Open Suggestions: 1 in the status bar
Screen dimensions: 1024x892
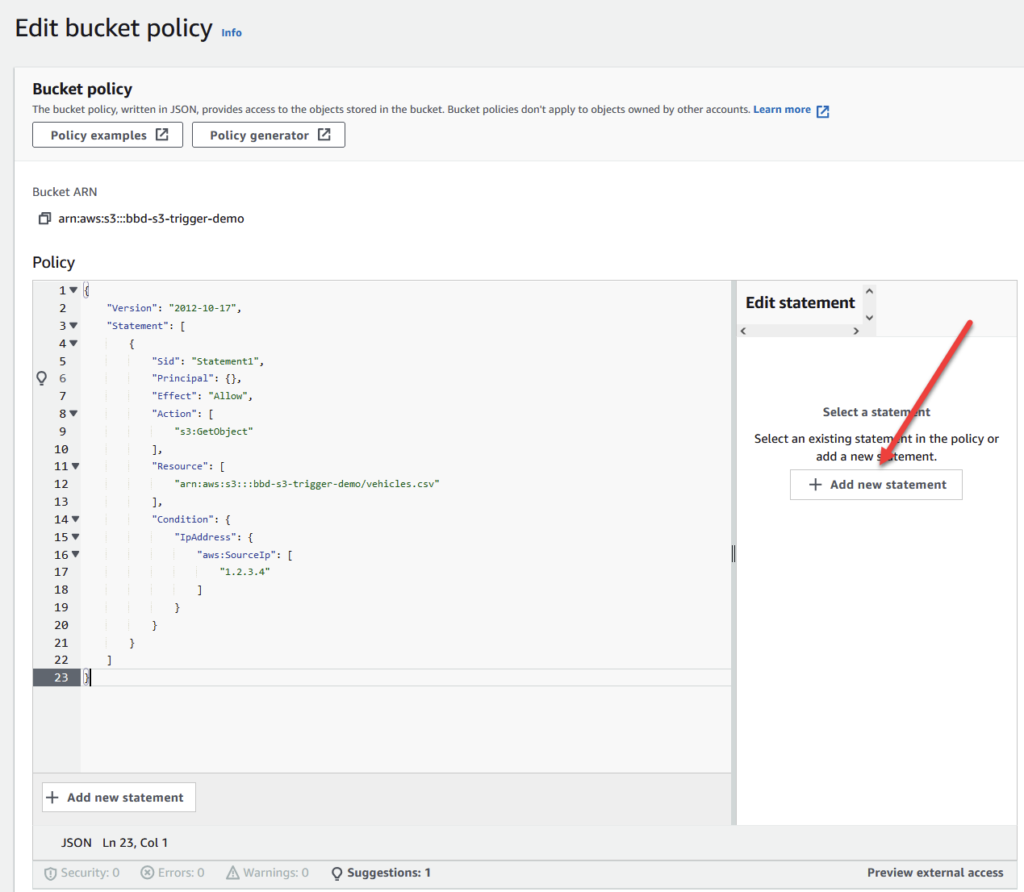click(380, 873)
